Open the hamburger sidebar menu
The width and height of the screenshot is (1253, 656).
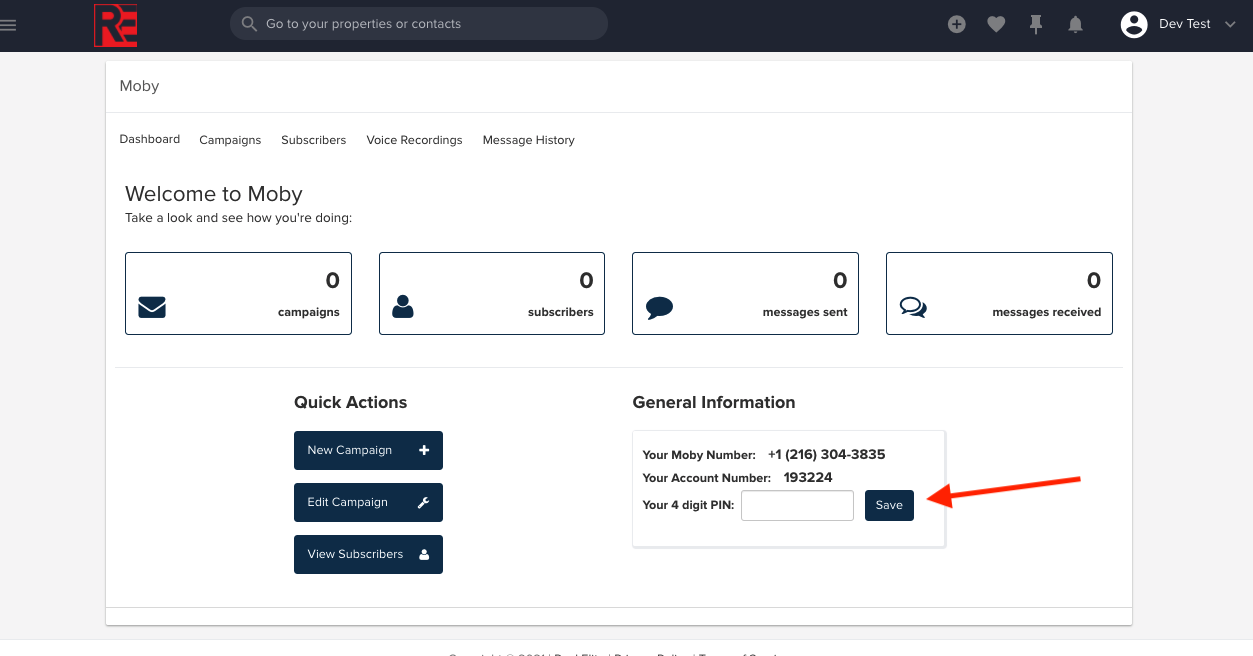click(8, 25)
